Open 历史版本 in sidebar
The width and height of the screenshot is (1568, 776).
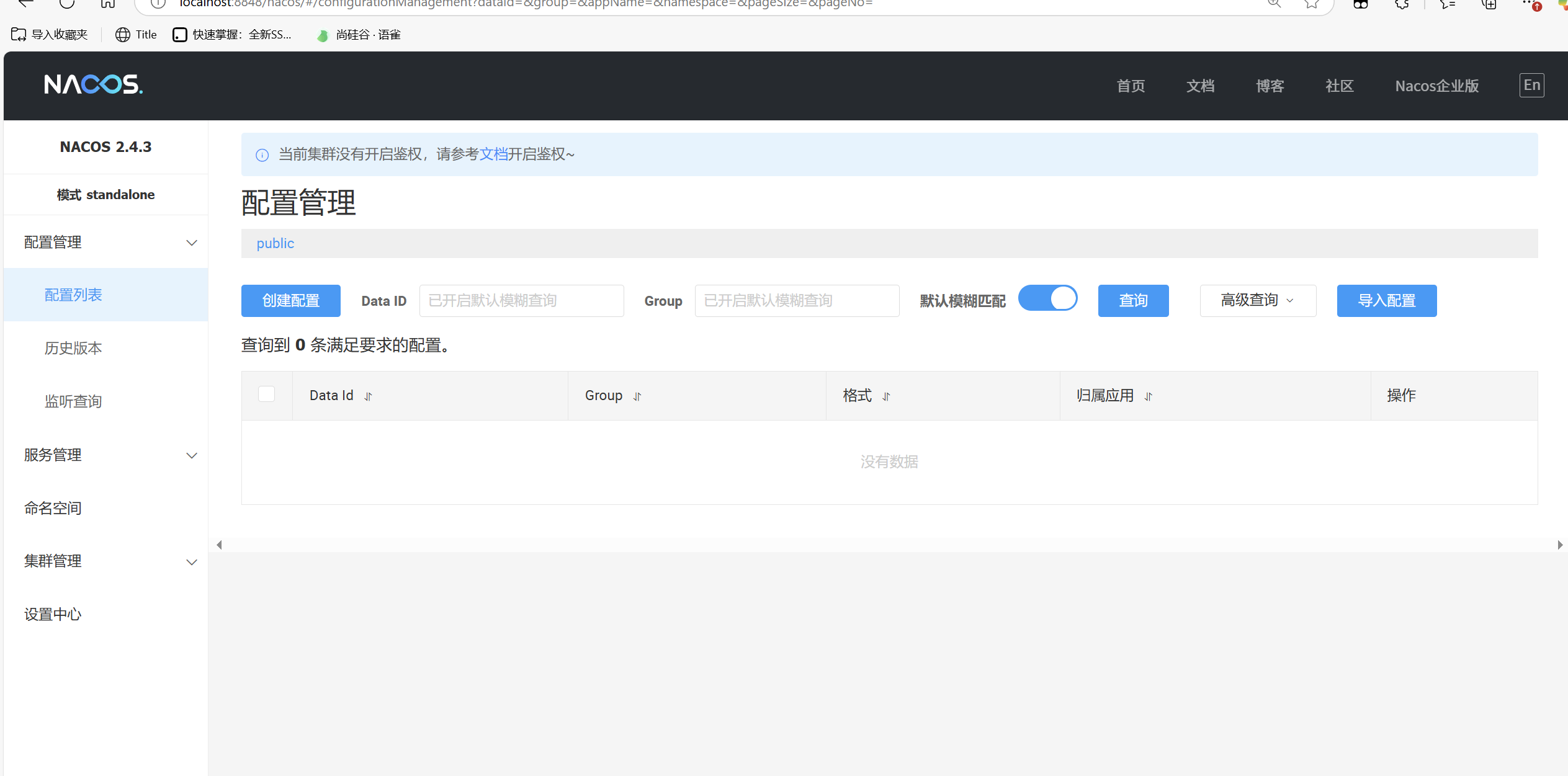pos(73,349)
